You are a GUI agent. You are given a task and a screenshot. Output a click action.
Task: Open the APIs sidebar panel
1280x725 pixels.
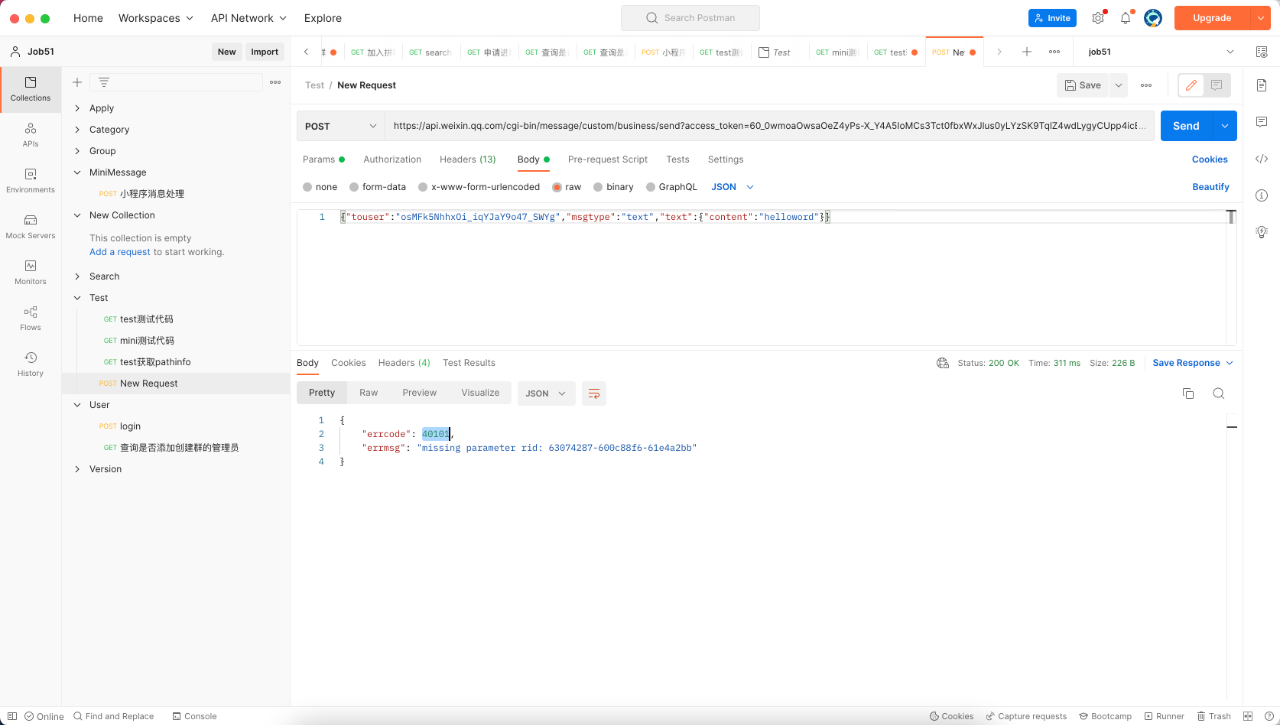pyautogui.click(x=30, y=135)
